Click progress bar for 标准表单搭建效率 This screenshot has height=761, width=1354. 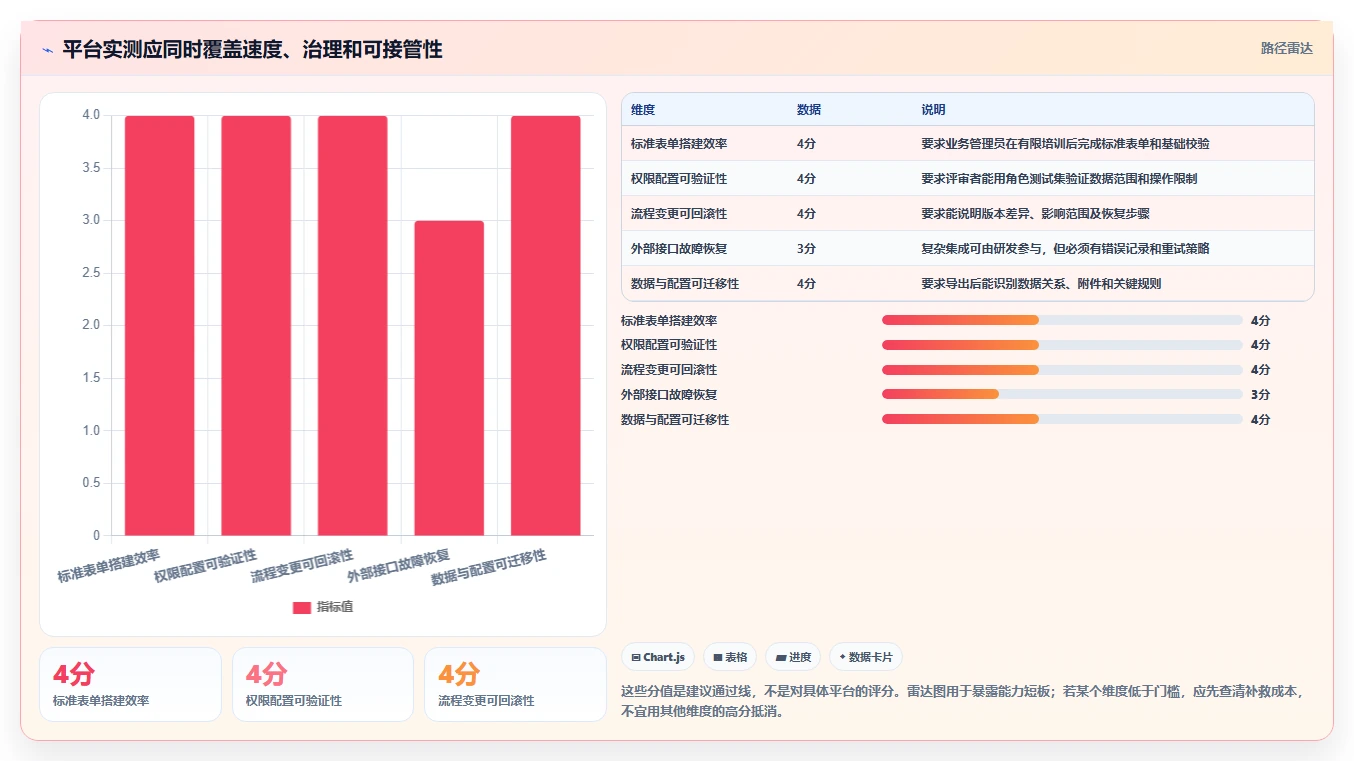tap(1062, 320)
